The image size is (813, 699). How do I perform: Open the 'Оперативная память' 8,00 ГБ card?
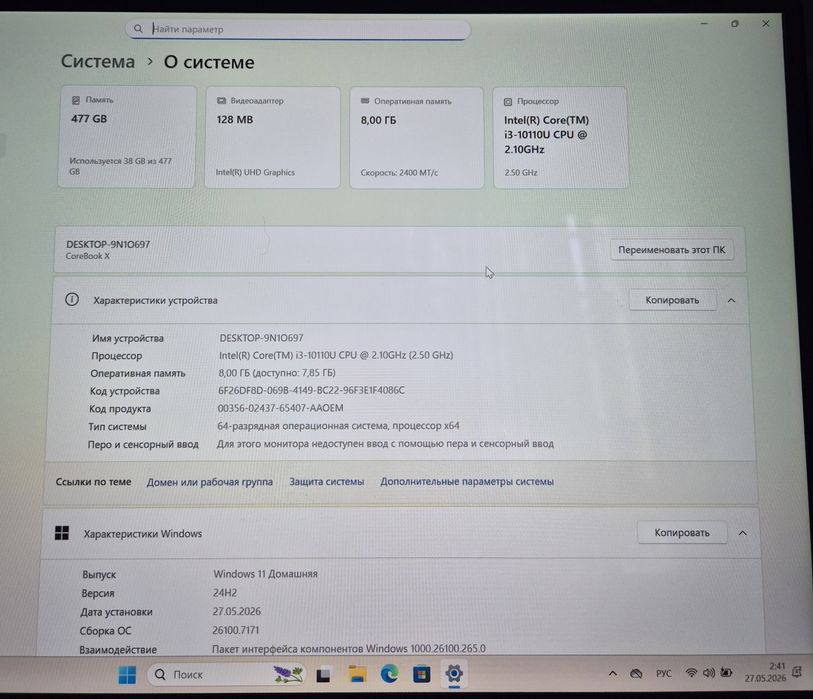[x=417, y=138]
